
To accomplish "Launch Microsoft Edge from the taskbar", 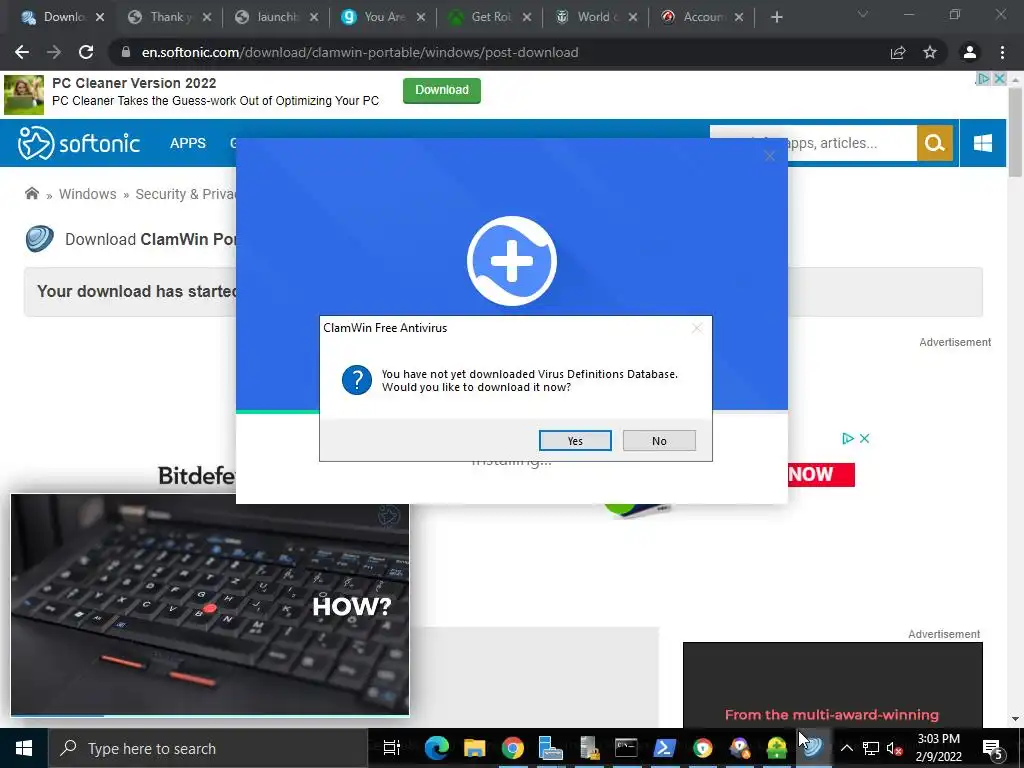I will (436, 748).
